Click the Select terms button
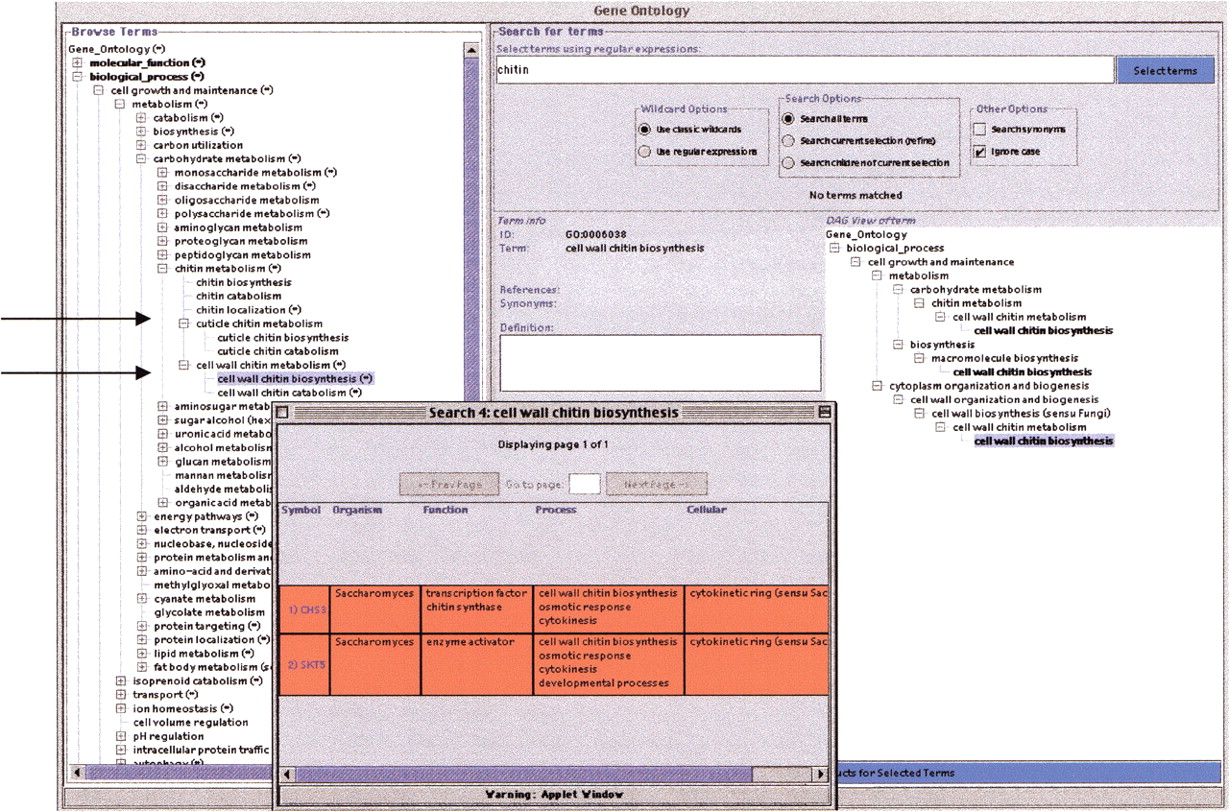The width and height of the screenshot is (1229, 812). tap(1165, 71)
